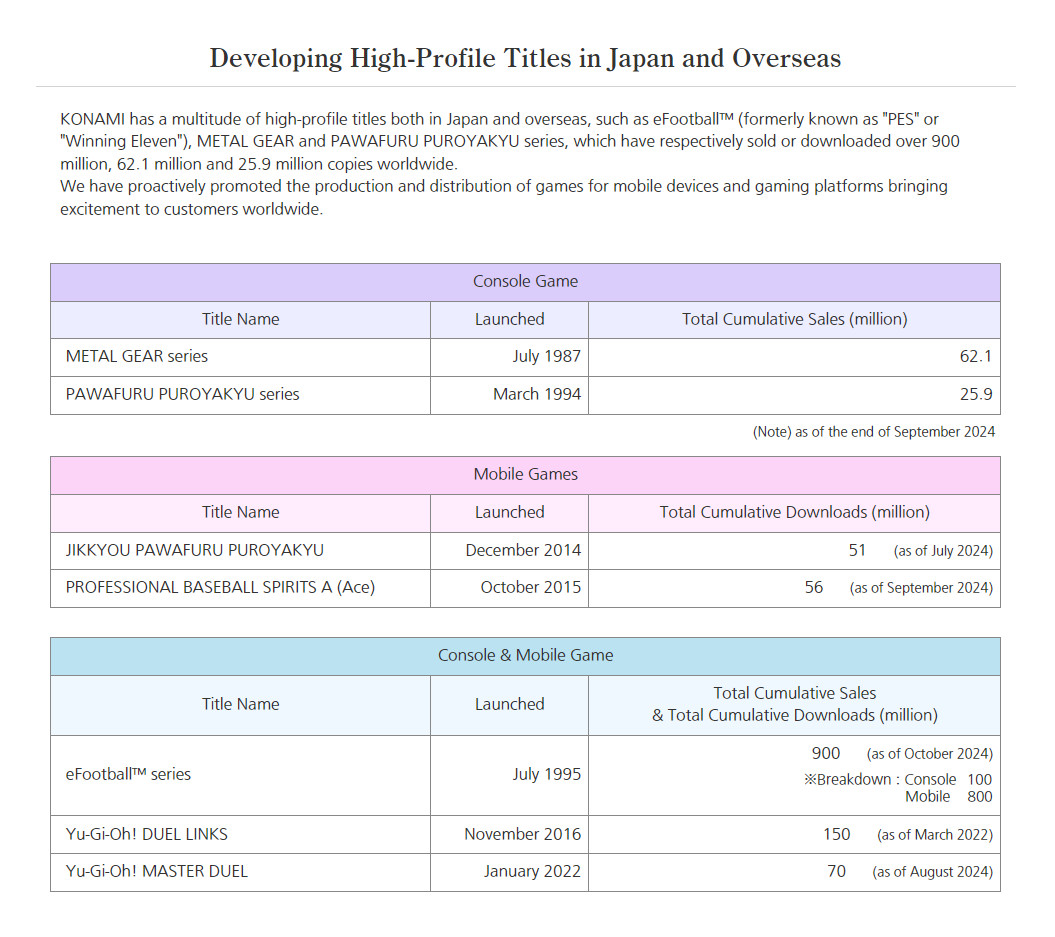Click PROFESSIONAL BASEBALL SPIRITS A (Ace) title

click(x=220, y=588)
